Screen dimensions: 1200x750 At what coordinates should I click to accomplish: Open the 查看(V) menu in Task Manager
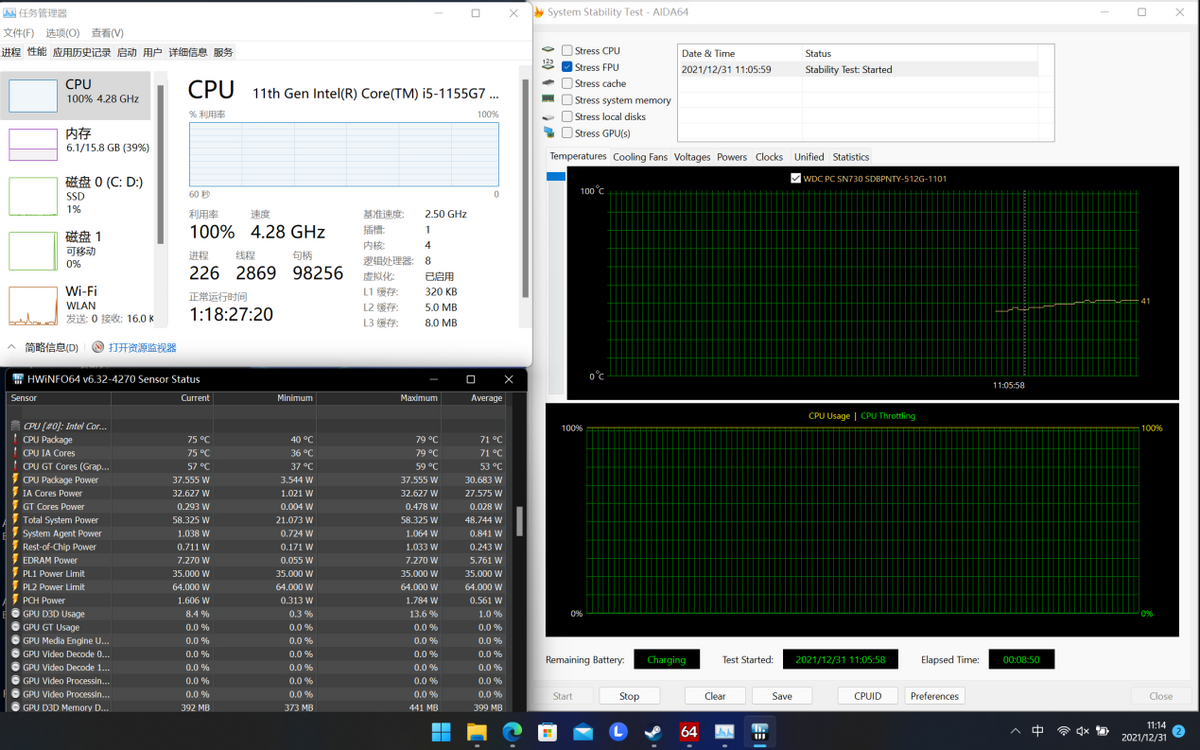107,33
